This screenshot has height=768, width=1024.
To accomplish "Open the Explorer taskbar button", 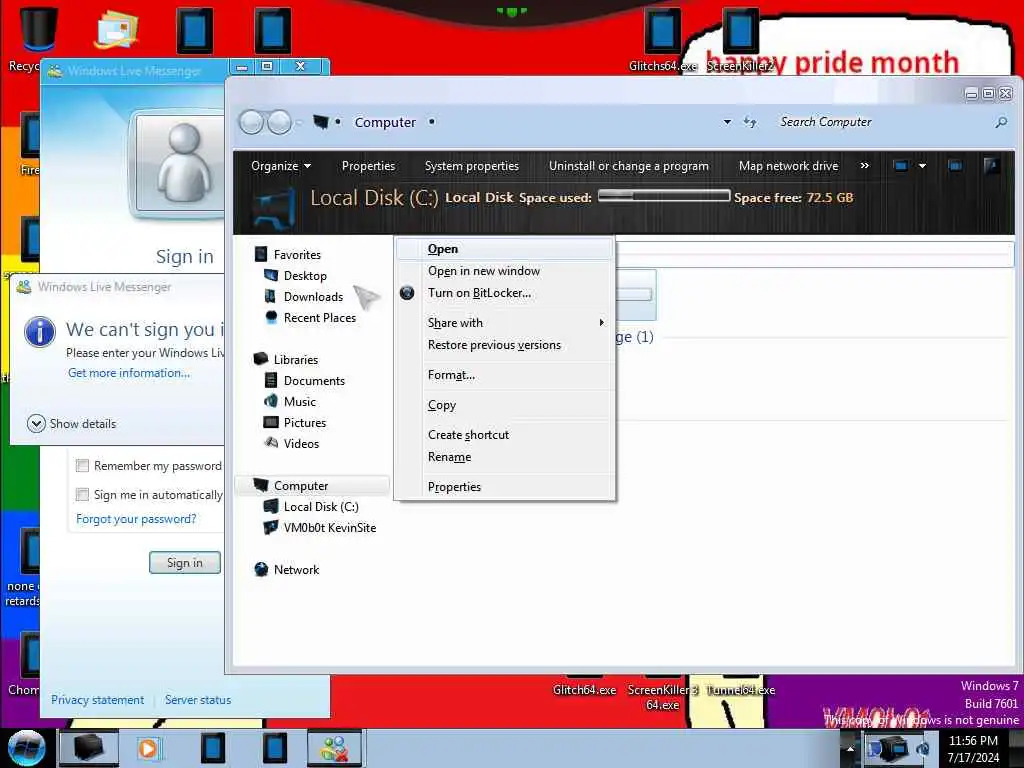I will click(88, 748).
